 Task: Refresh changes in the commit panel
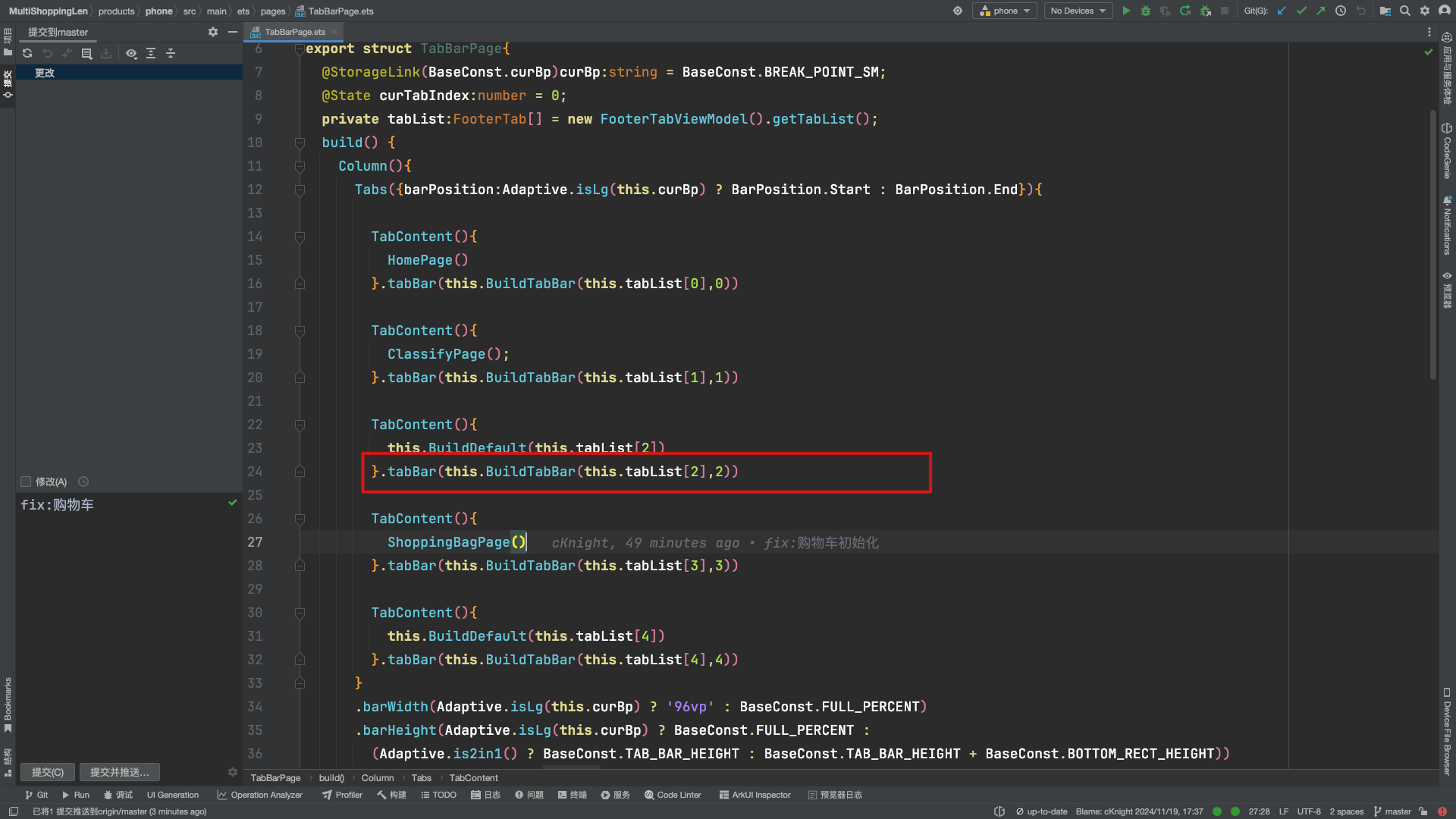tap(27, 53)
